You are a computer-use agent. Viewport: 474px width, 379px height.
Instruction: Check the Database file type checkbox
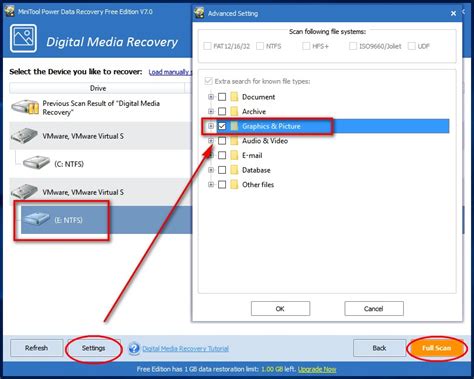tap(222, 170)
